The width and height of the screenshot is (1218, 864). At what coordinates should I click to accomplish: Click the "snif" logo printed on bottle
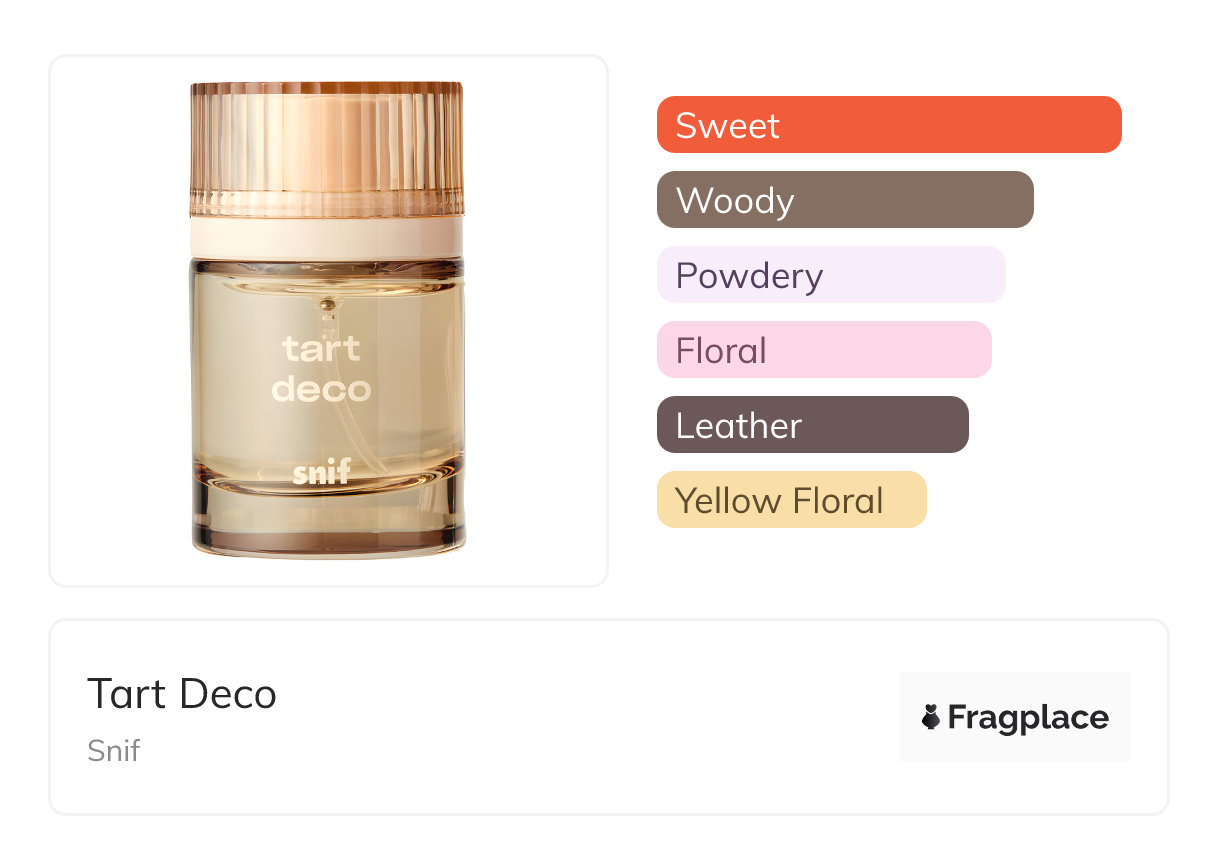[322, 472]
